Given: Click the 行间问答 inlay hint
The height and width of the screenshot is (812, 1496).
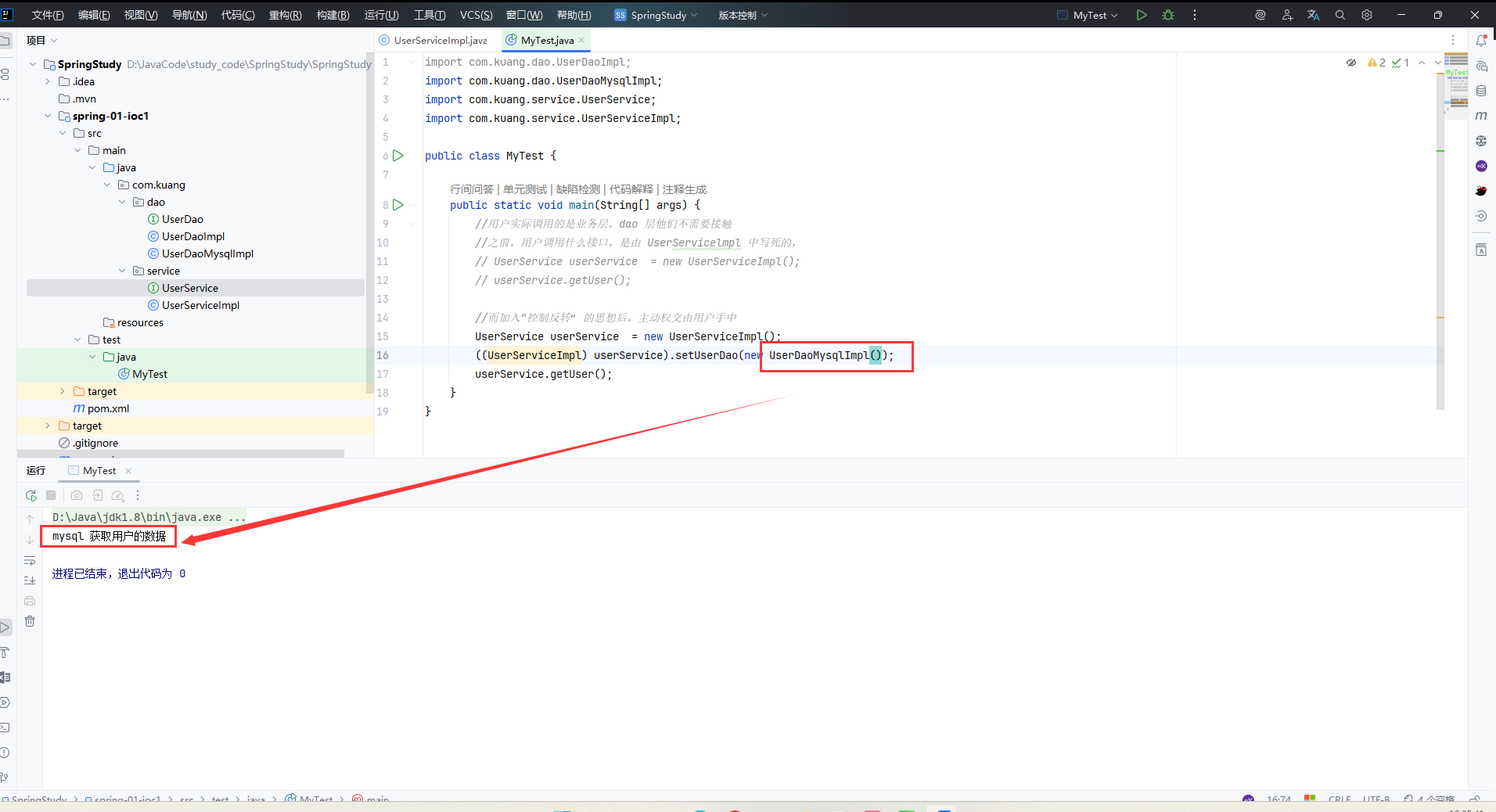Looking at the screenshot, I should pyautogui.click(x=472, y=189).
